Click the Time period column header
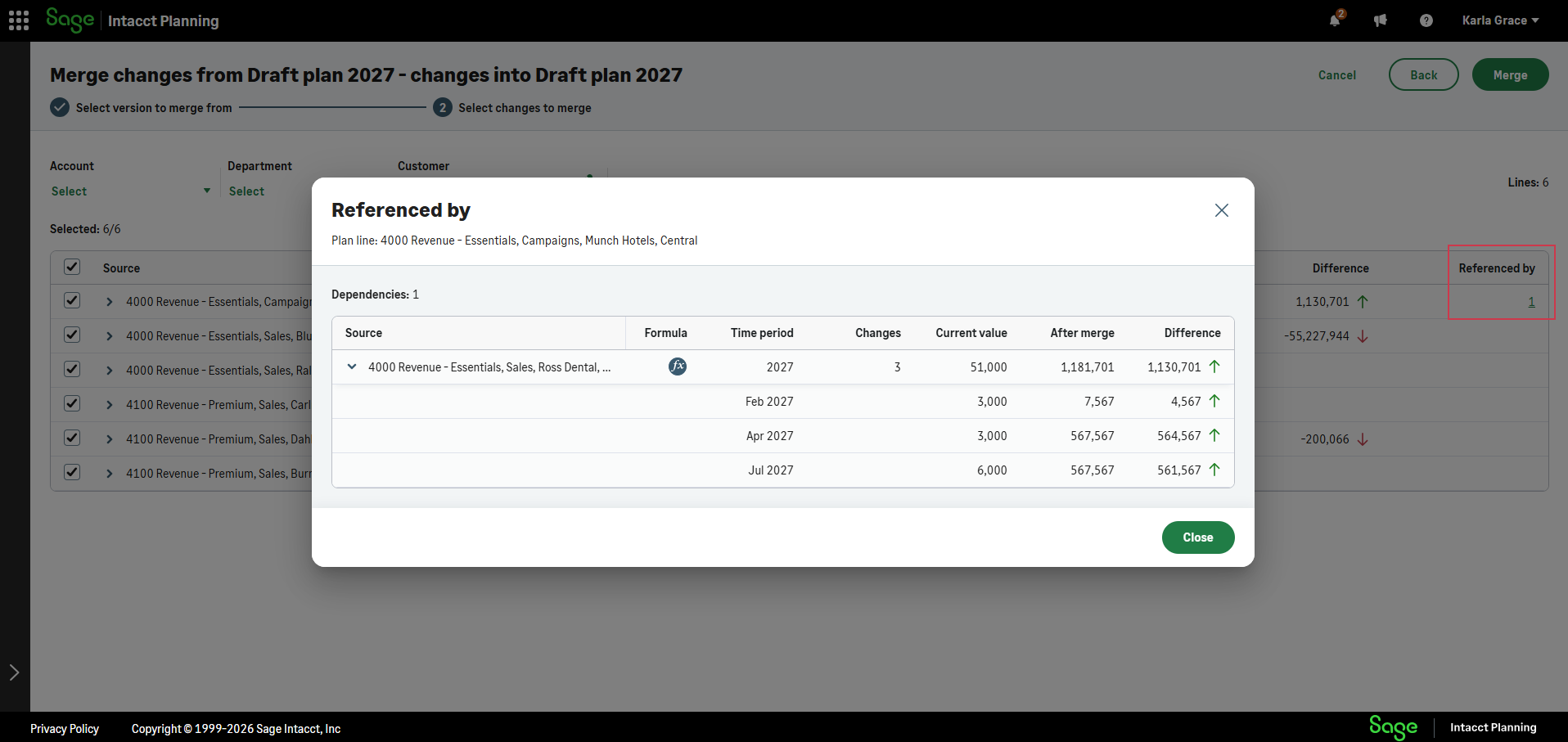 pos(762,333)
